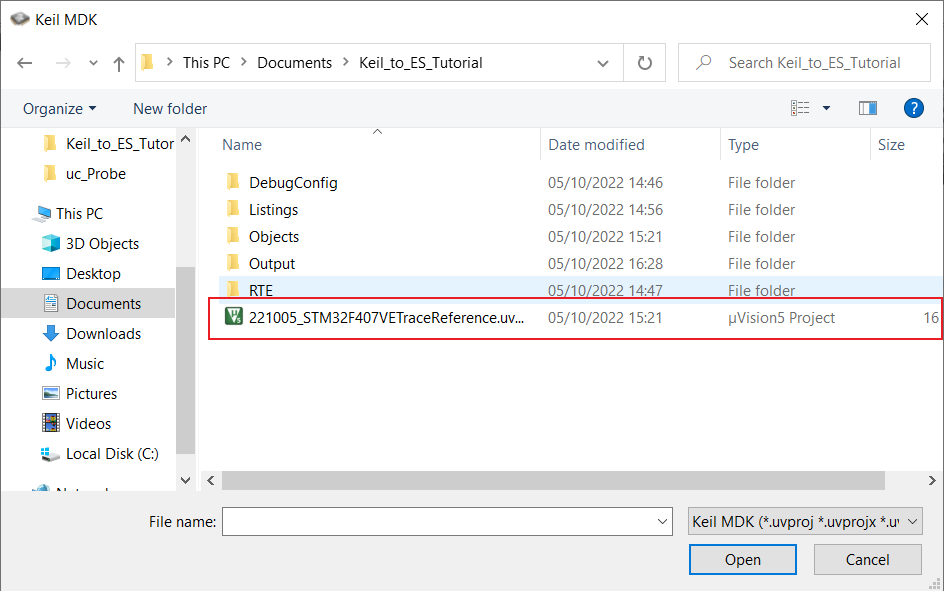Image resolution: width=946 pixels, height=591 pixels.
Task: Expand the File name history dropdown
Action: (662, 521)
